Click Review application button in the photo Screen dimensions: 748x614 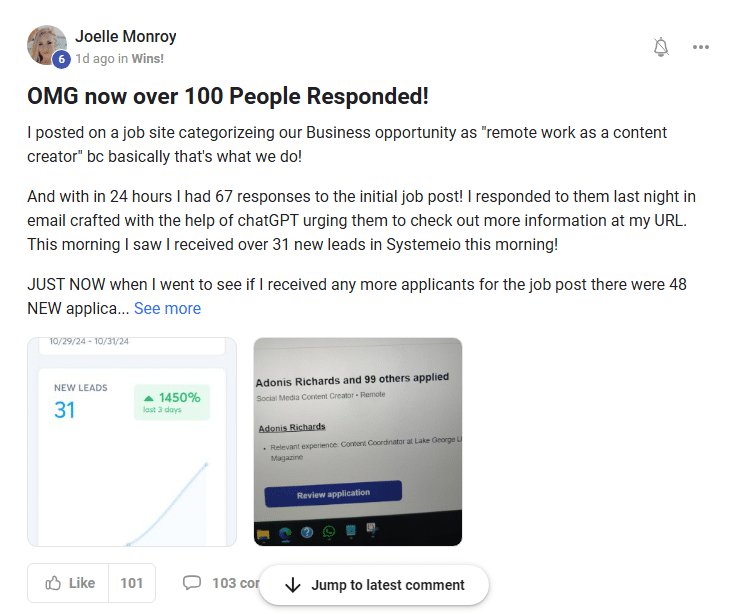coord(333,493)
